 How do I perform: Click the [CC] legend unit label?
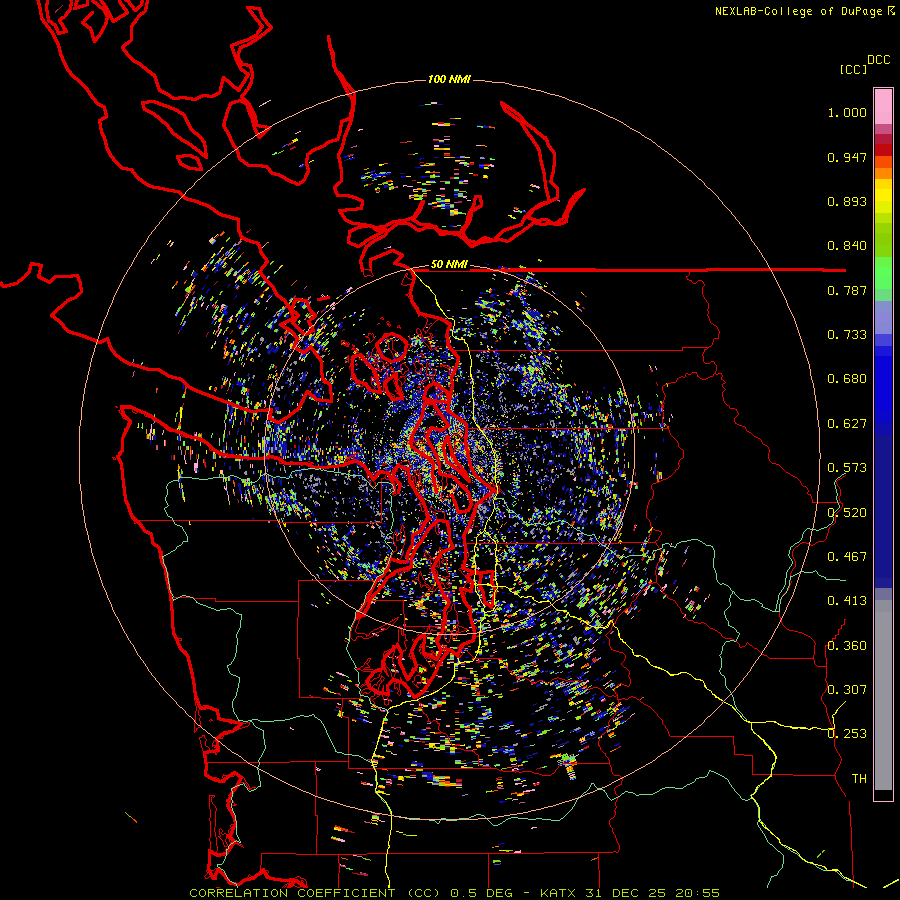click(854, 69)
